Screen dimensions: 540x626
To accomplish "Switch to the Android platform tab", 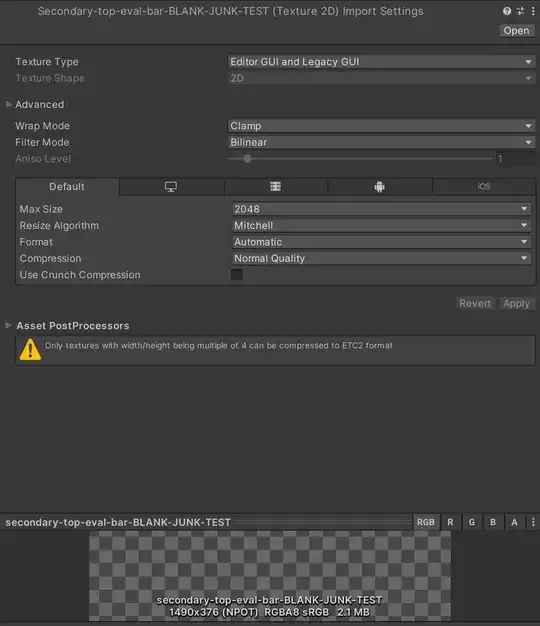I will pos(380,187).
